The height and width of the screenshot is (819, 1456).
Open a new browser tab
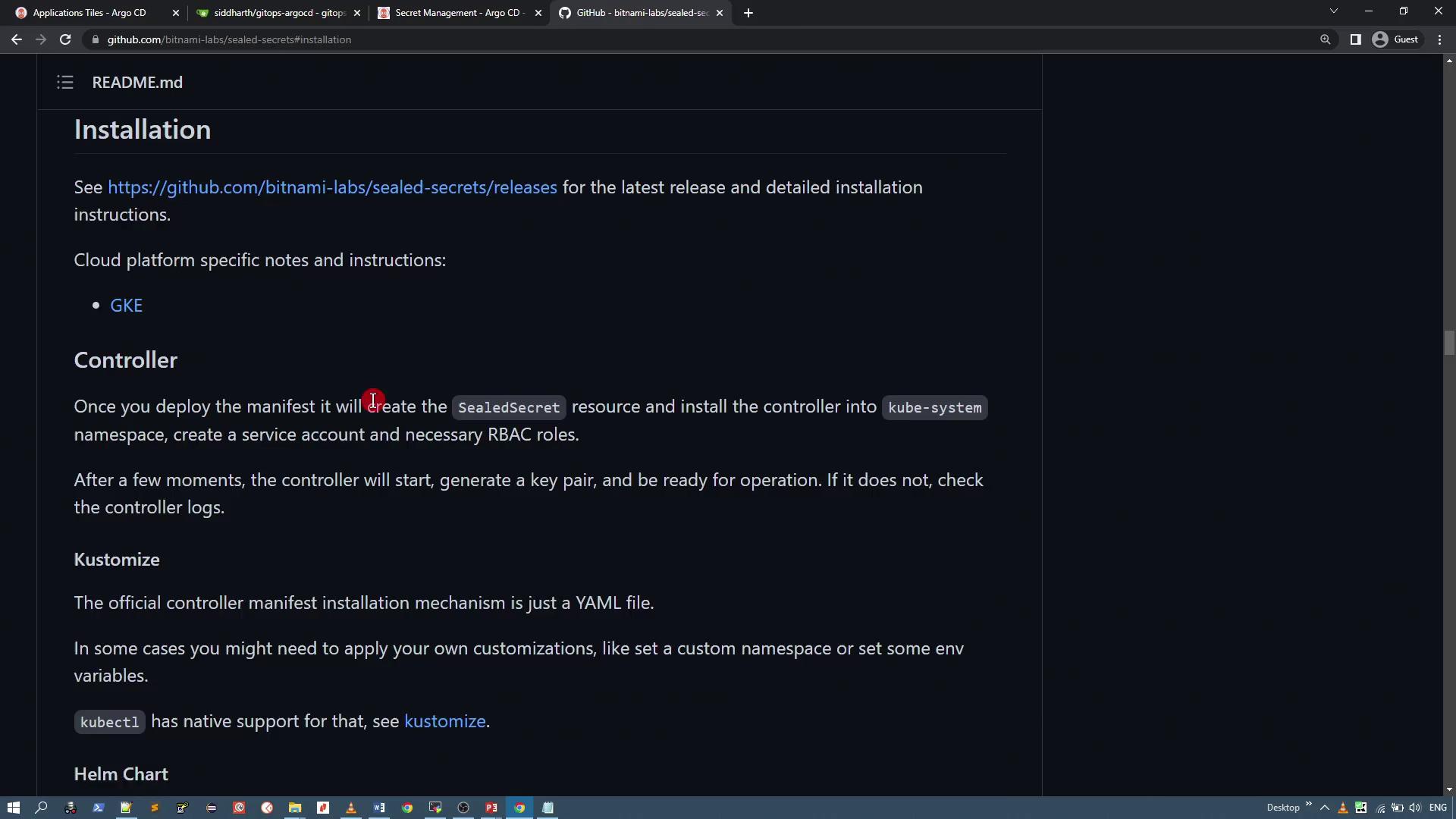coord(748,13)
